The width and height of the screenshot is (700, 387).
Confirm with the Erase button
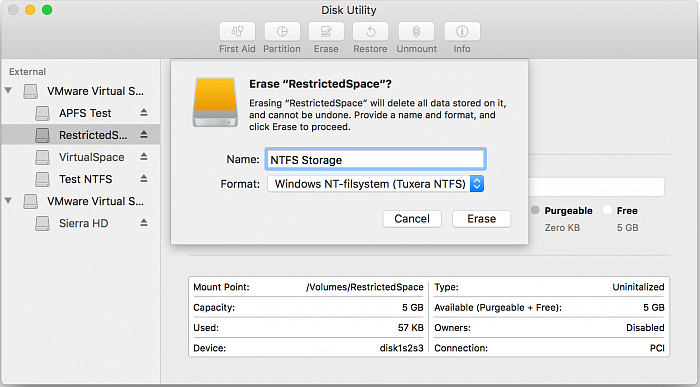click(482, 219)
